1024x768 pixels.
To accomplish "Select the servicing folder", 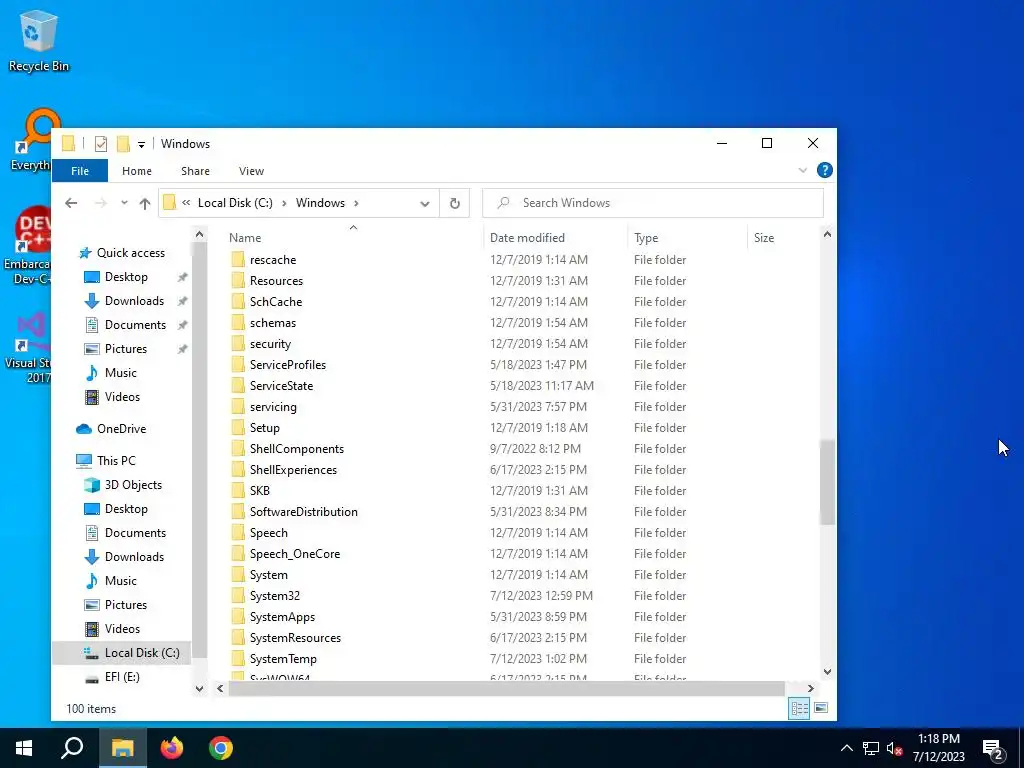I will (273, 407).
